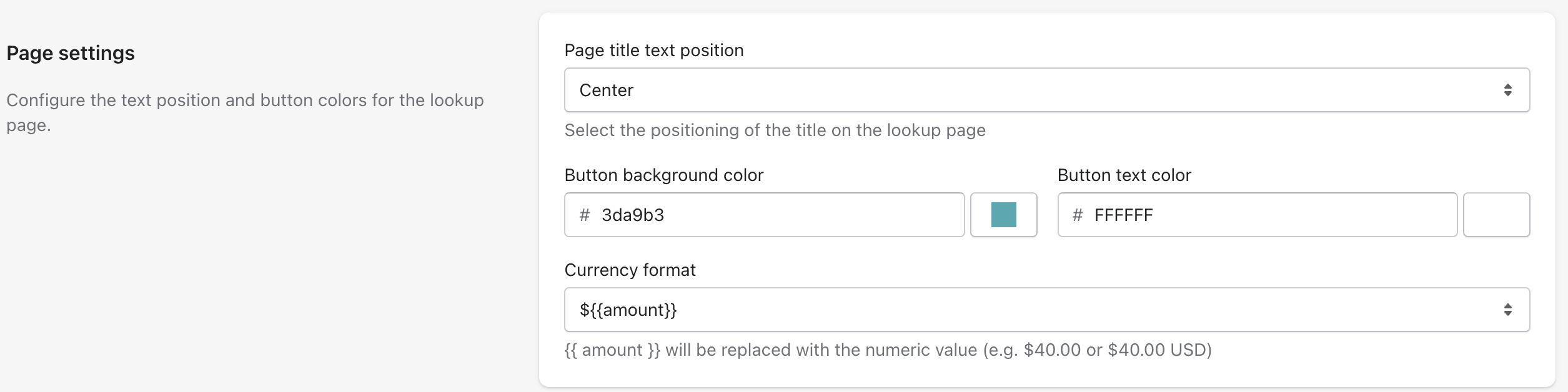Click the # prefix before 3da9b3
1568x392 pixels.
584,215
